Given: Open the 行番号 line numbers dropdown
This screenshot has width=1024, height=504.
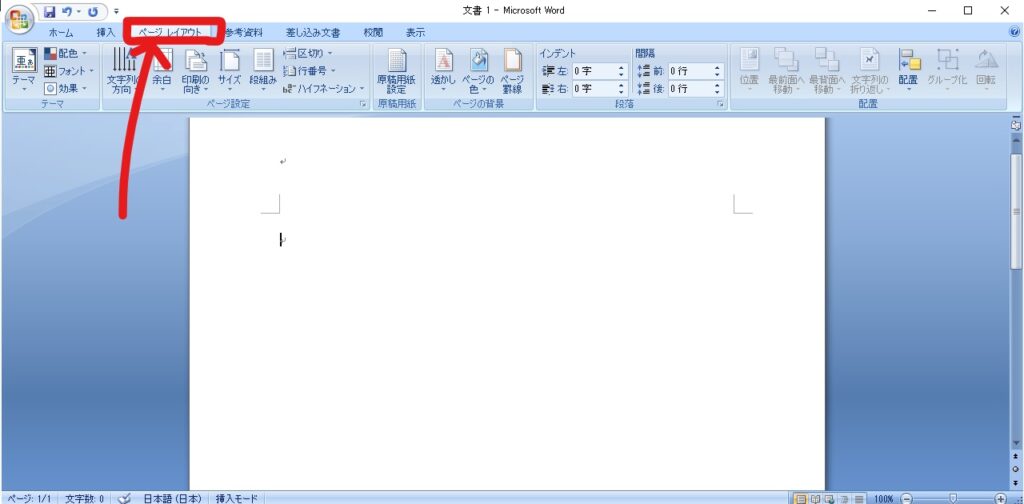Looking at the screenshot, I should click(x=310, y=71).
